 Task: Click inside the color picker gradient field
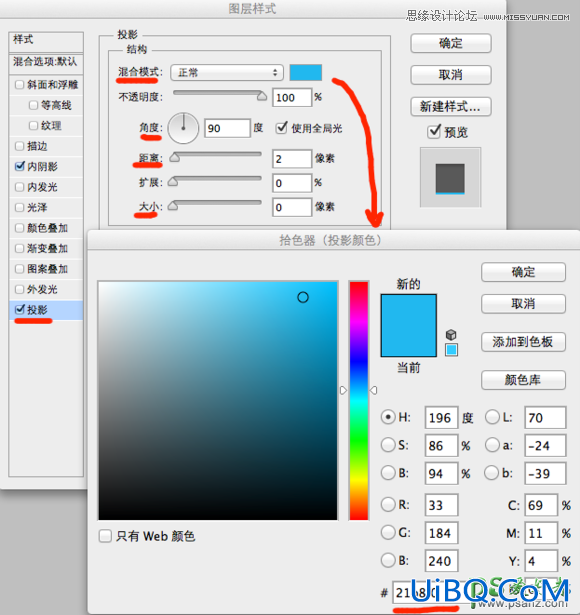[218, 400]
